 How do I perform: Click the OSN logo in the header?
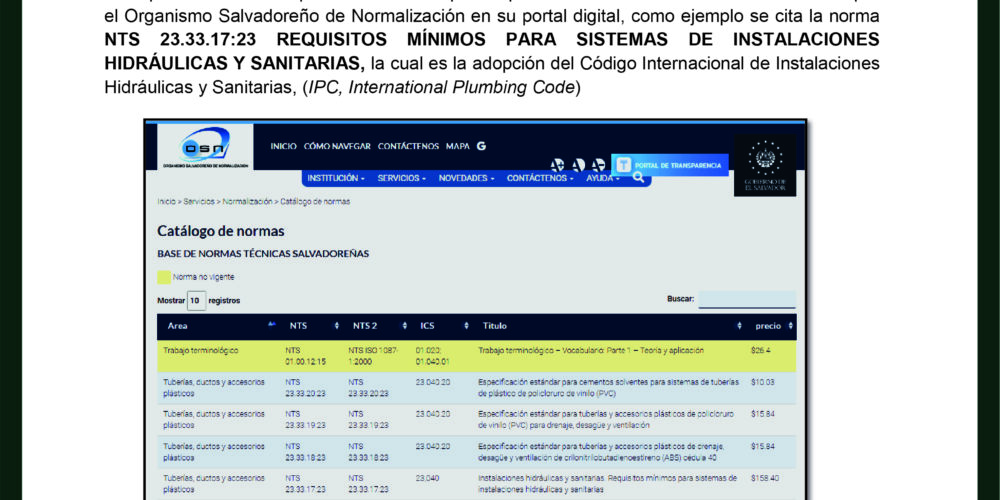(205, 147)
